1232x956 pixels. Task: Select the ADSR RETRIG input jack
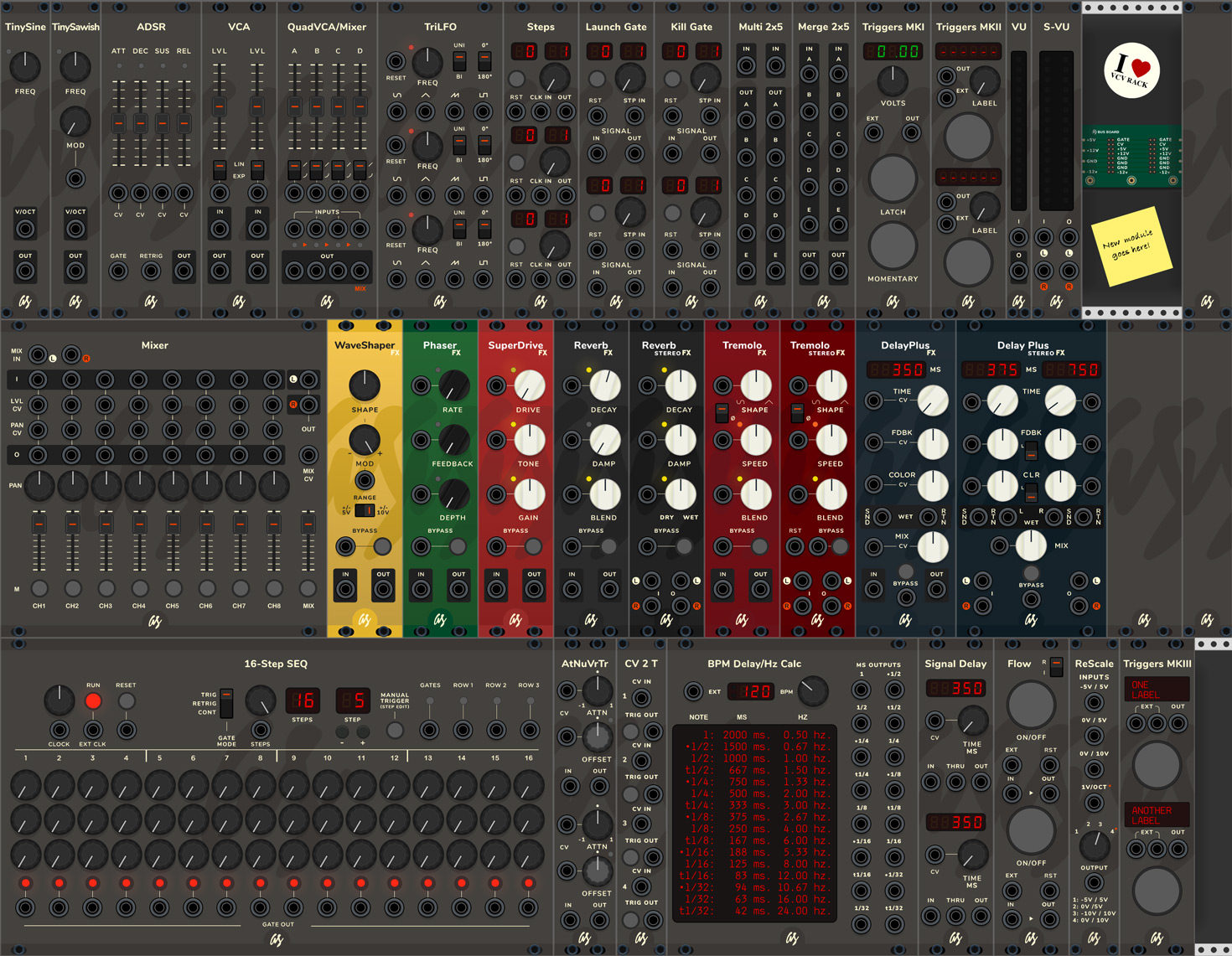pyautogui.click(x=151, y=271)
